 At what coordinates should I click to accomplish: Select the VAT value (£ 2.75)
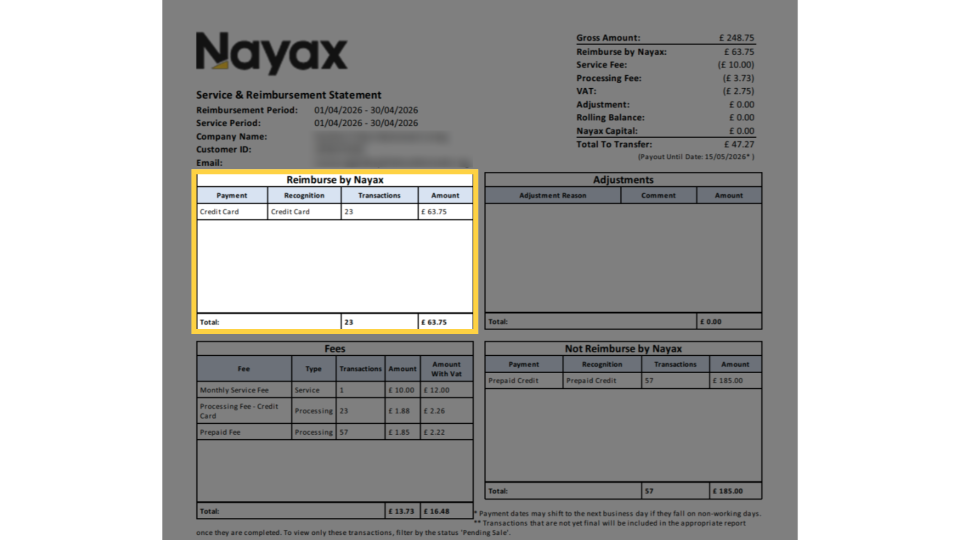[x=738, y=91]
